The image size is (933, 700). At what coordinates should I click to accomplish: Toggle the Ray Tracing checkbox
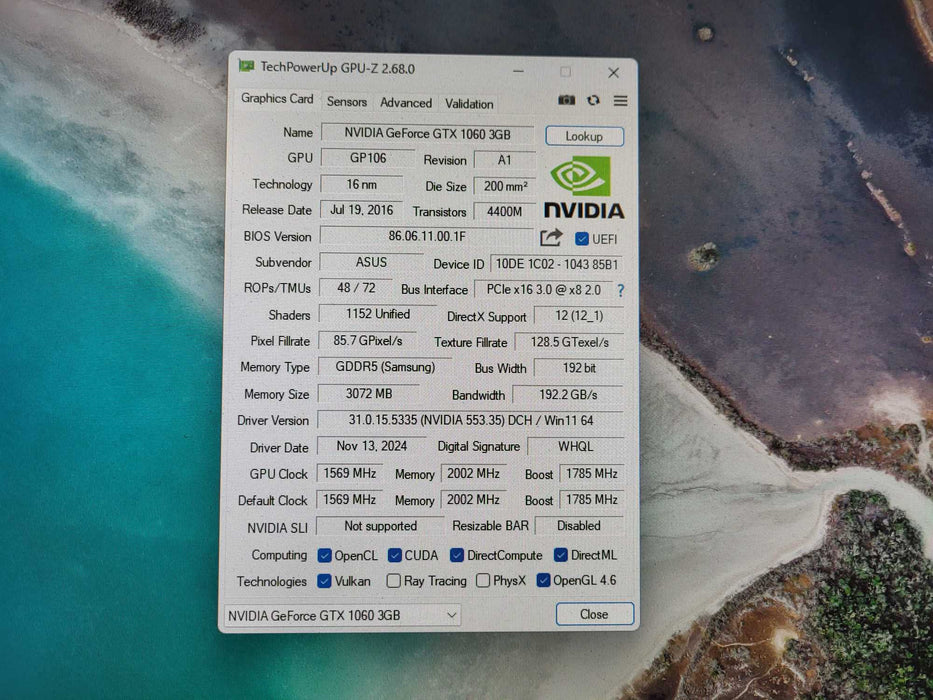(x=393, y=580)
